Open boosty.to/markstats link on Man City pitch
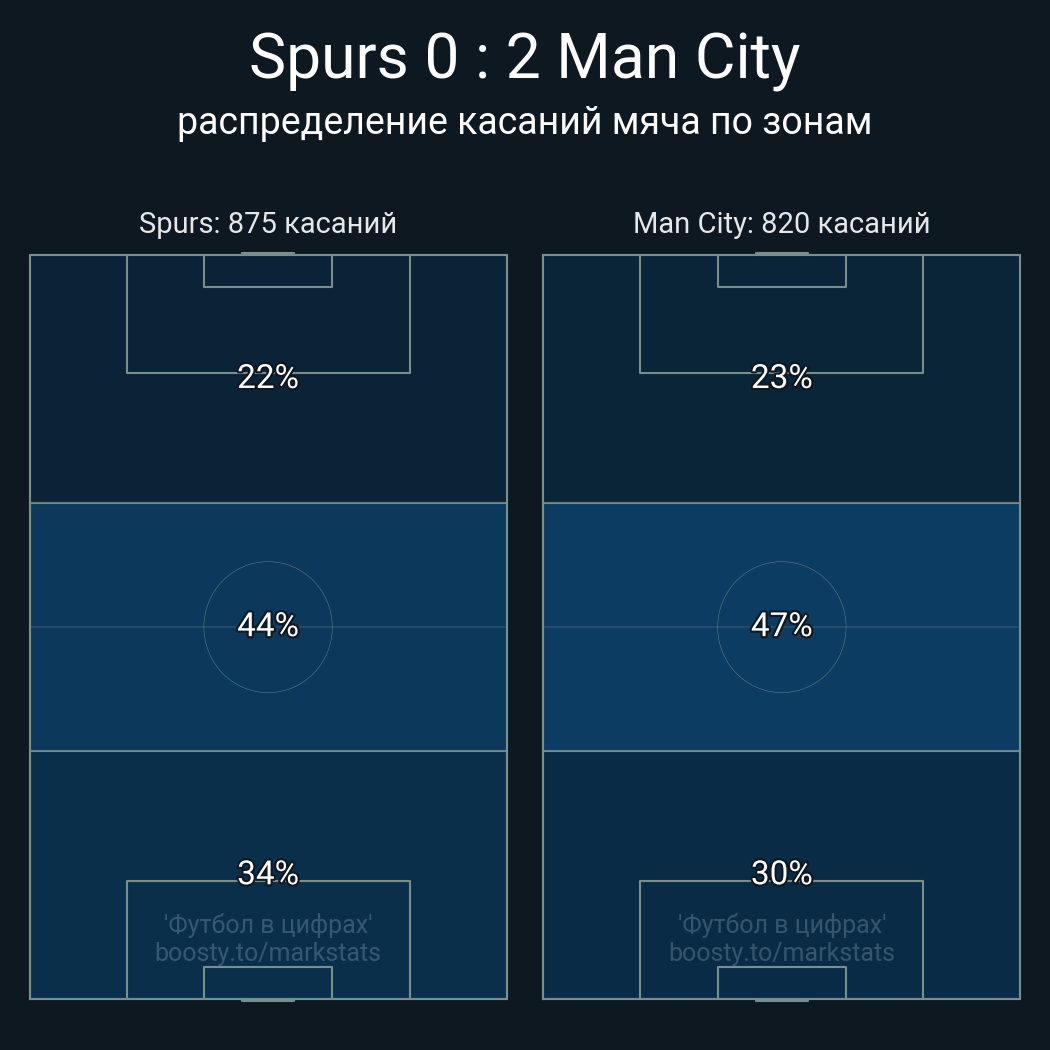The width and height of the screenshot is (1050, 1050). (x=781, y=952)
